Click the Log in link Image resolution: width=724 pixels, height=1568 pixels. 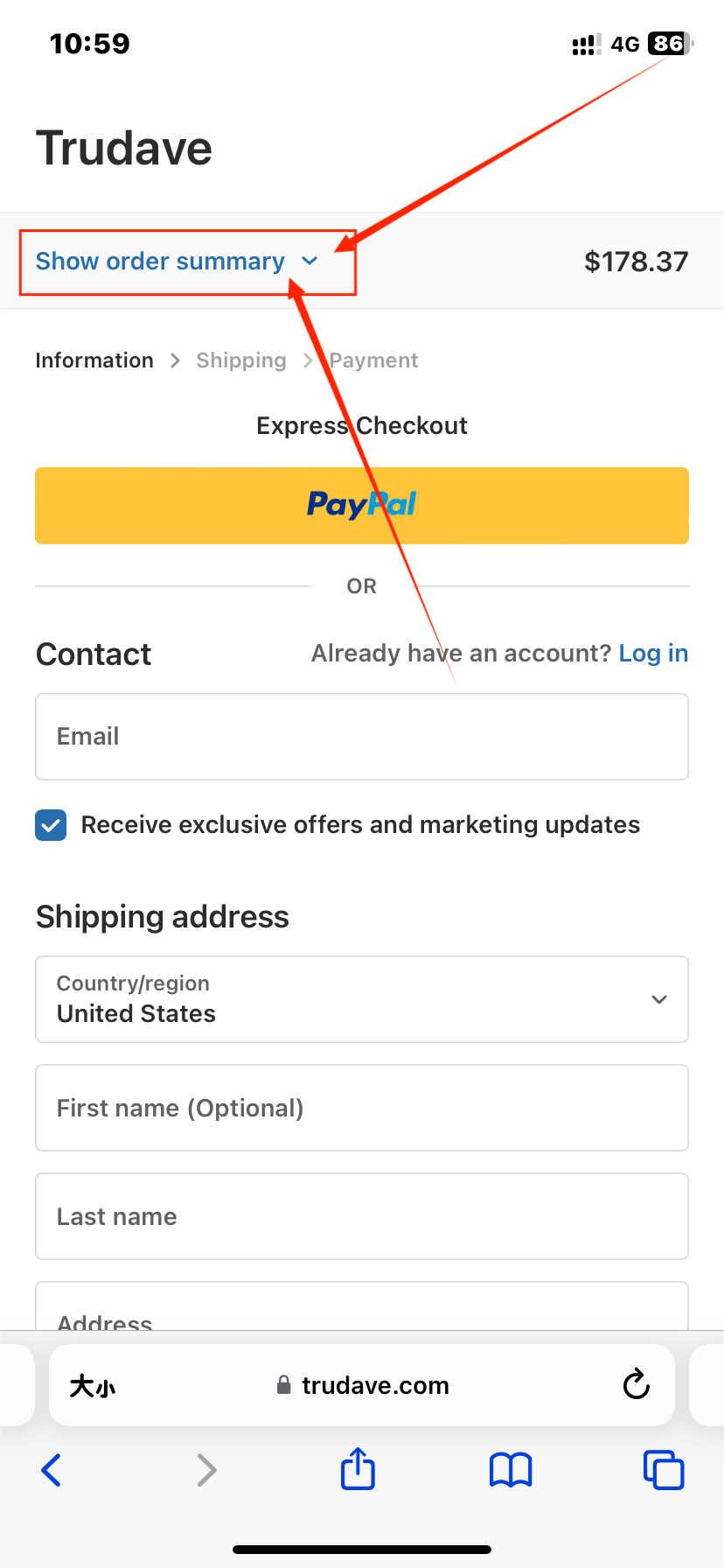click(653, 654)
